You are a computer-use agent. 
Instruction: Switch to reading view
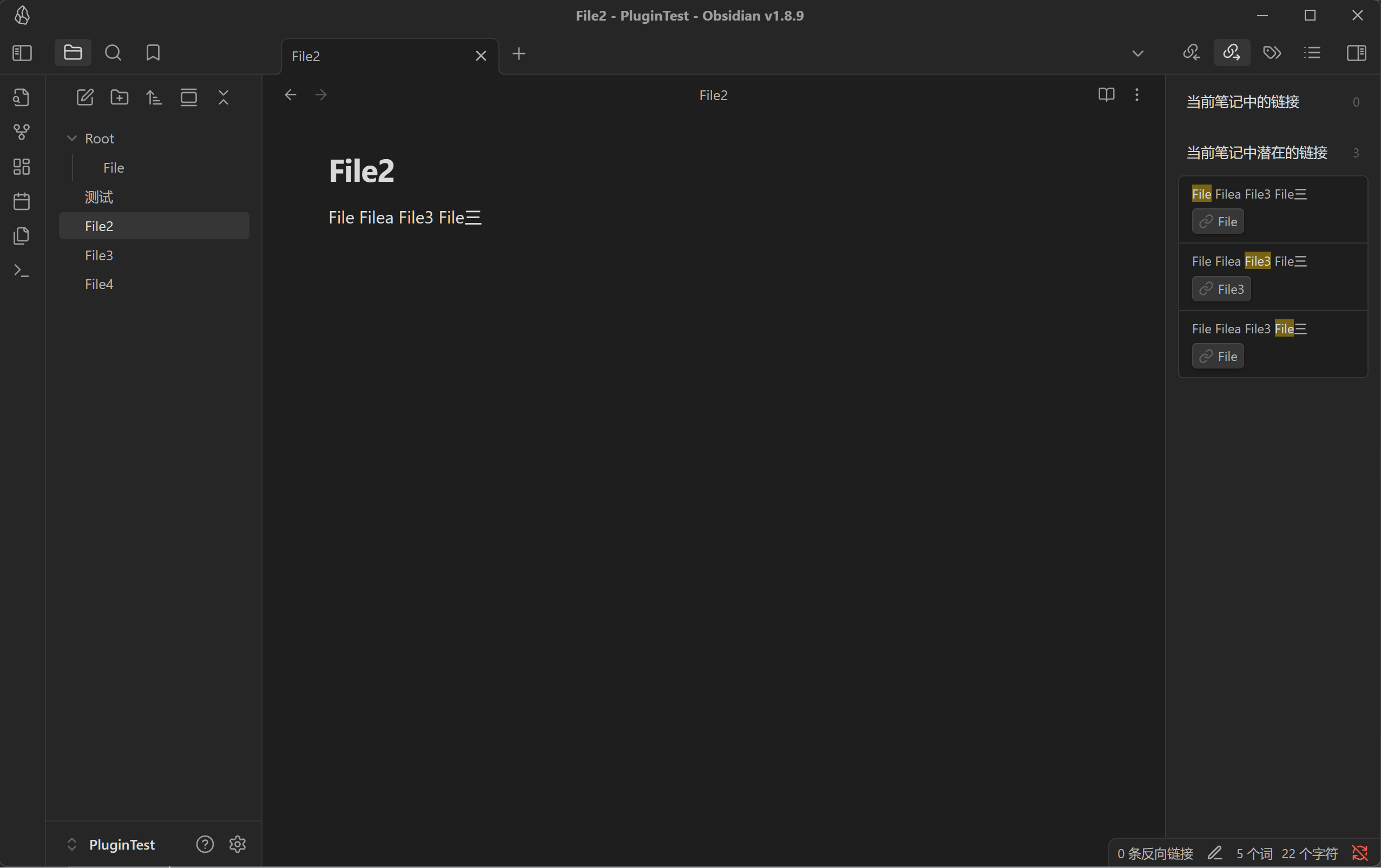point(1106,95)
